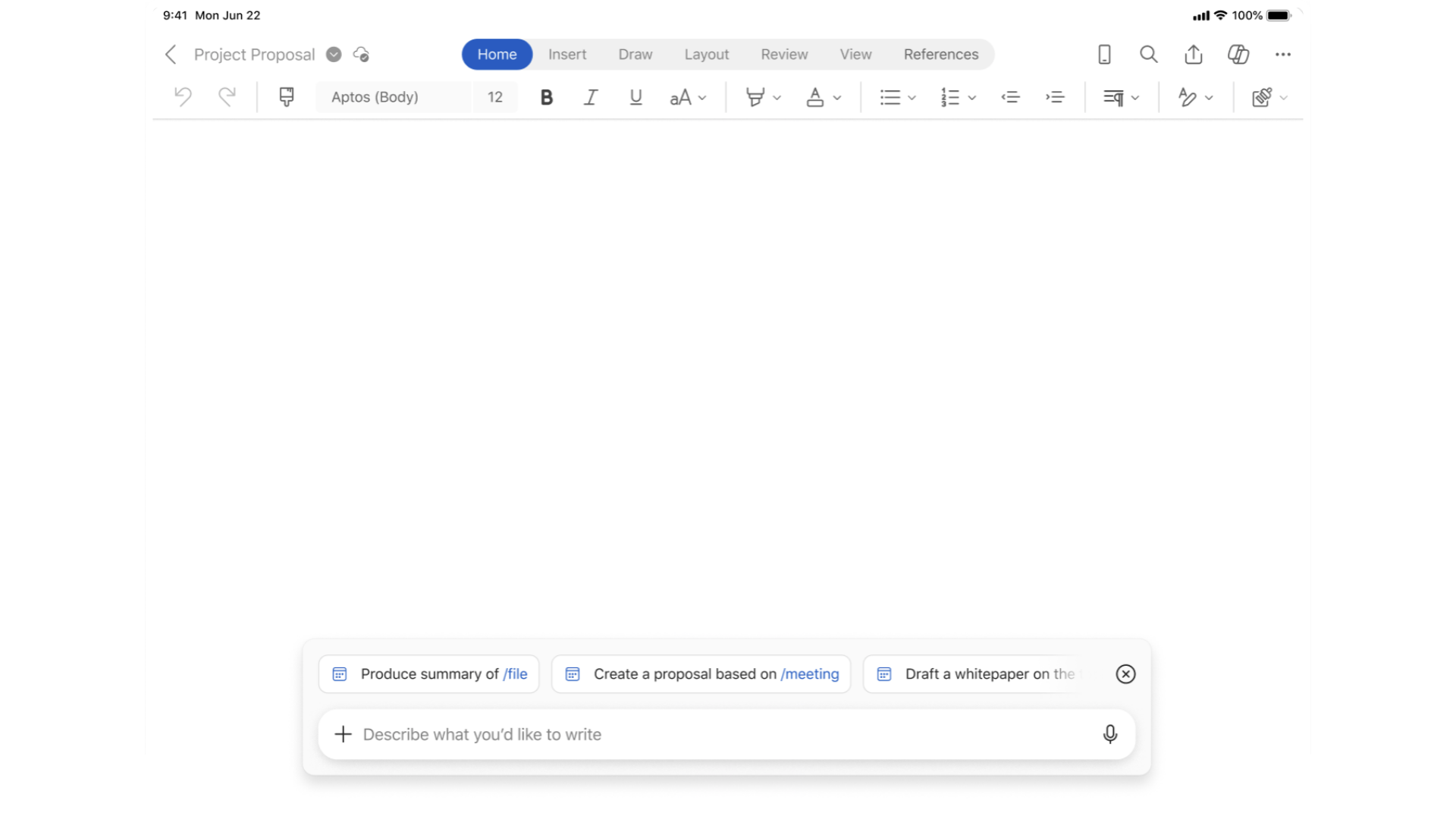The height and width of the screenshot is (819, 1456).
Task: Toggle underline formatting
Action: click(635, 97)
